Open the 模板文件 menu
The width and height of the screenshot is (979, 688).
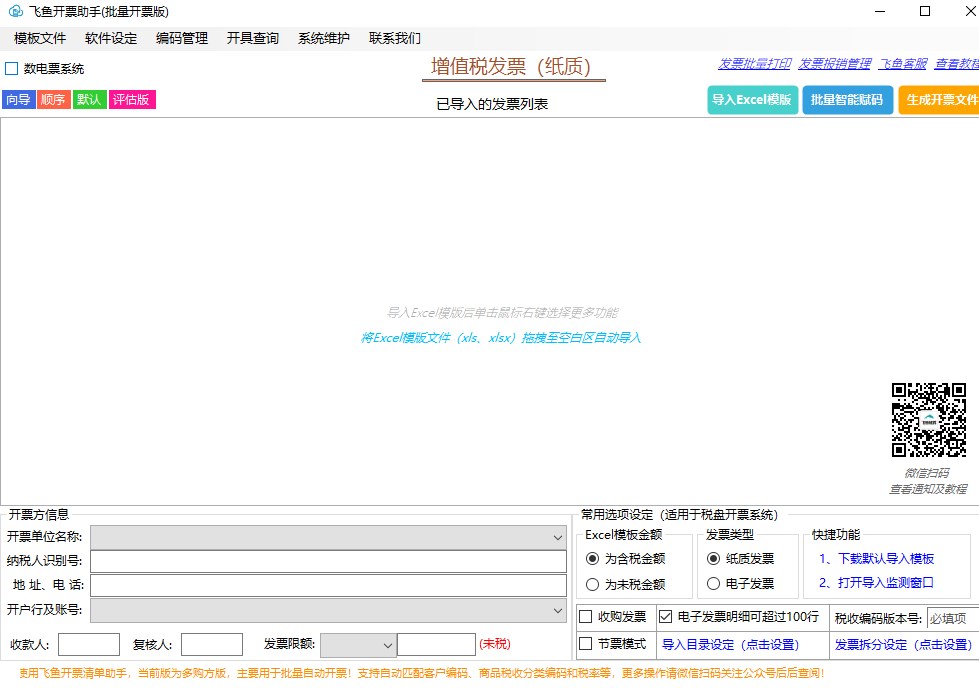[x=40, y=38]
